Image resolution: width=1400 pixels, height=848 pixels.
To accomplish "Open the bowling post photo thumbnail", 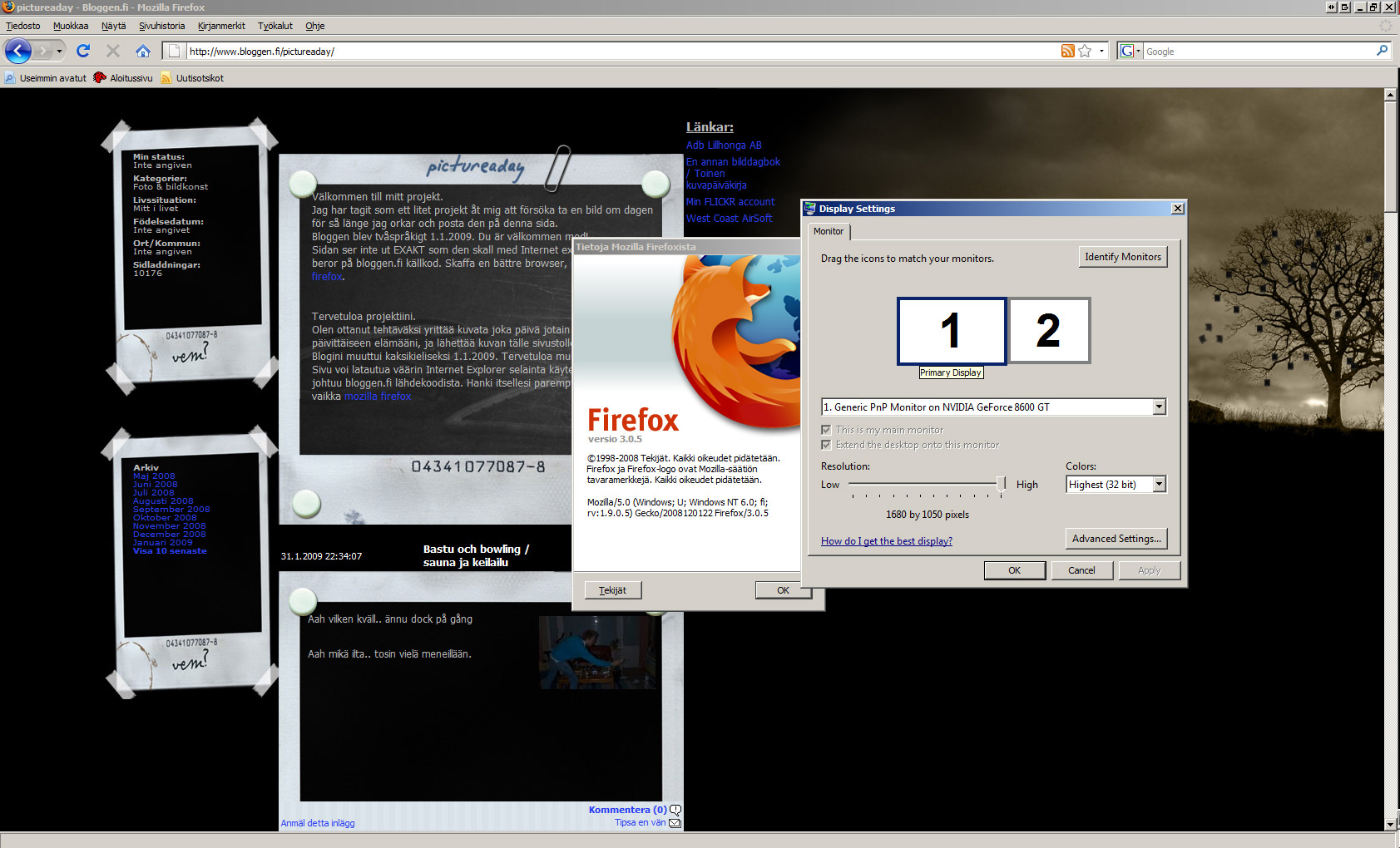I will point(597,653).
